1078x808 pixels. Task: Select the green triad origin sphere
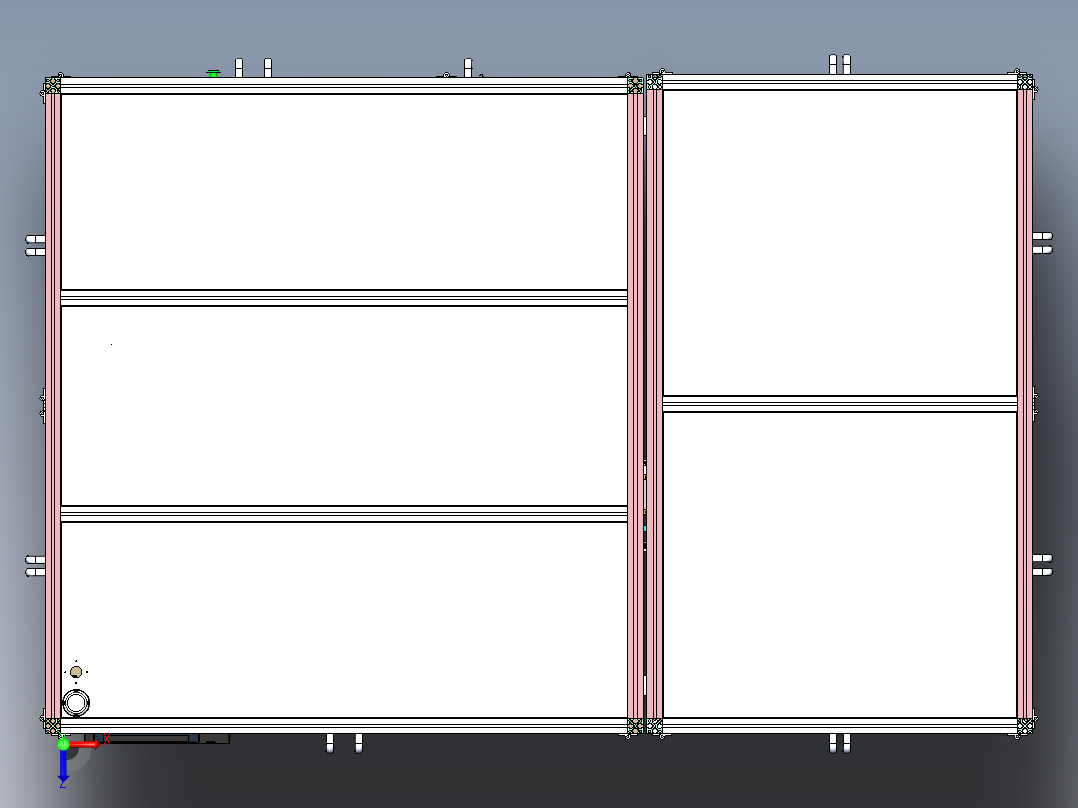tap(63, 743)
